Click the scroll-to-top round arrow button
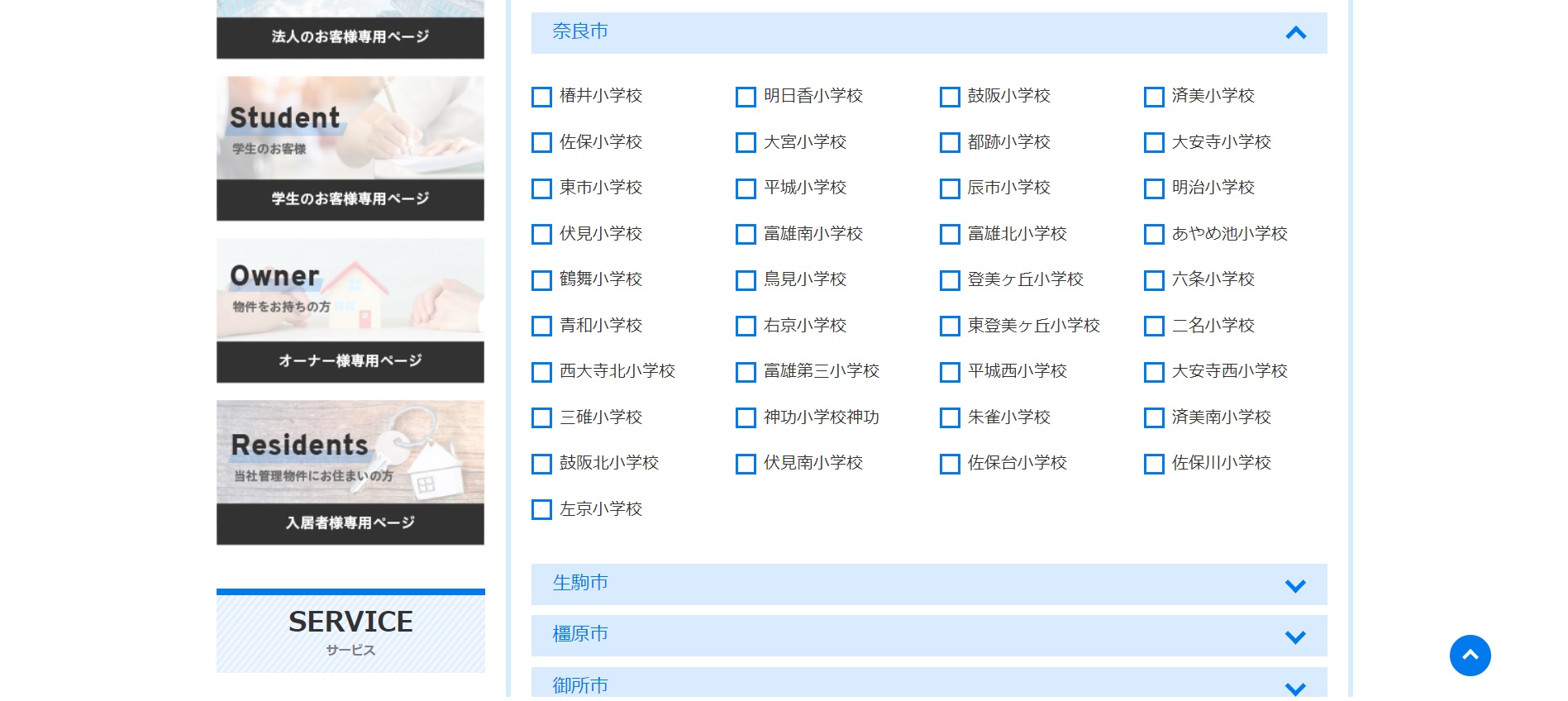Viewport: 1568px width, 701px height. 1470,656
